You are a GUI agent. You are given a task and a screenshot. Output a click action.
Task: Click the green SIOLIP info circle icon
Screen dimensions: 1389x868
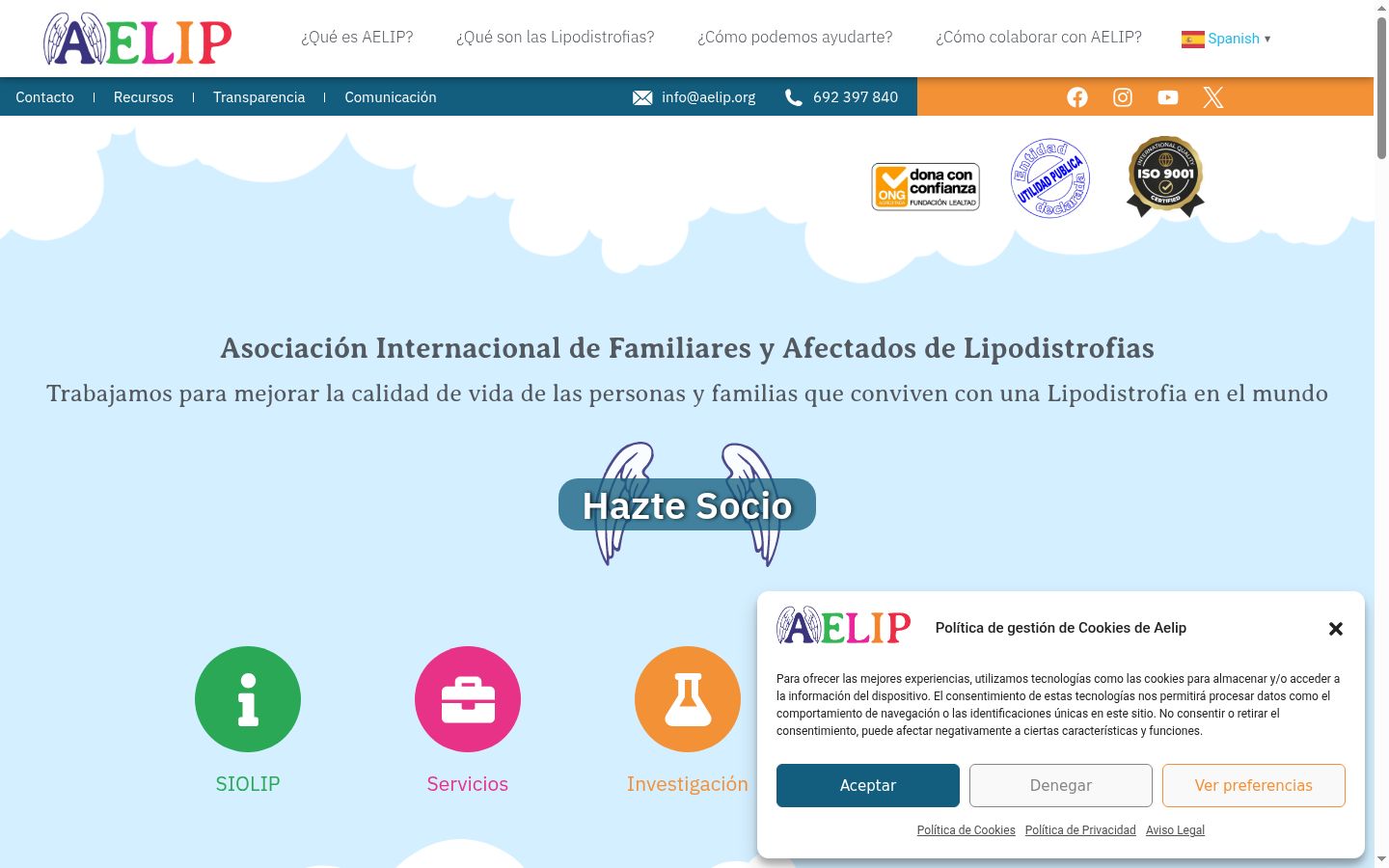pos(248,699)
